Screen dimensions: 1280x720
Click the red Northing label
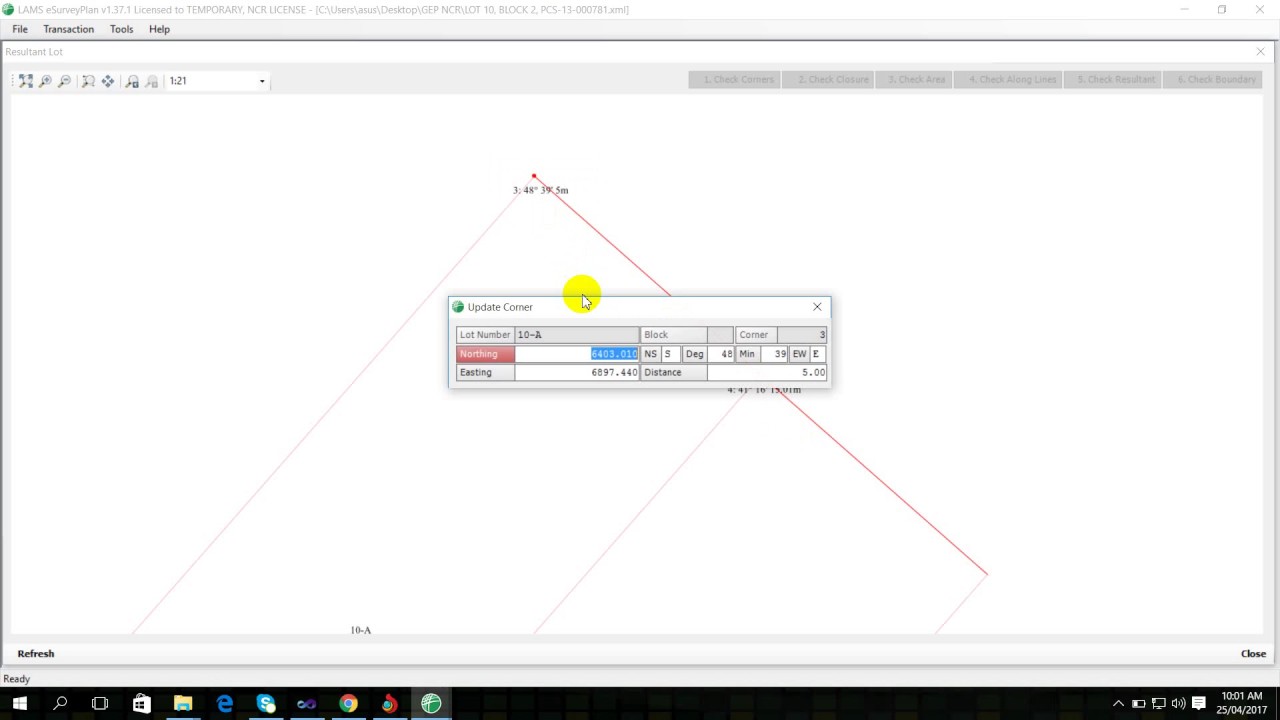click(x=486, y=354)
